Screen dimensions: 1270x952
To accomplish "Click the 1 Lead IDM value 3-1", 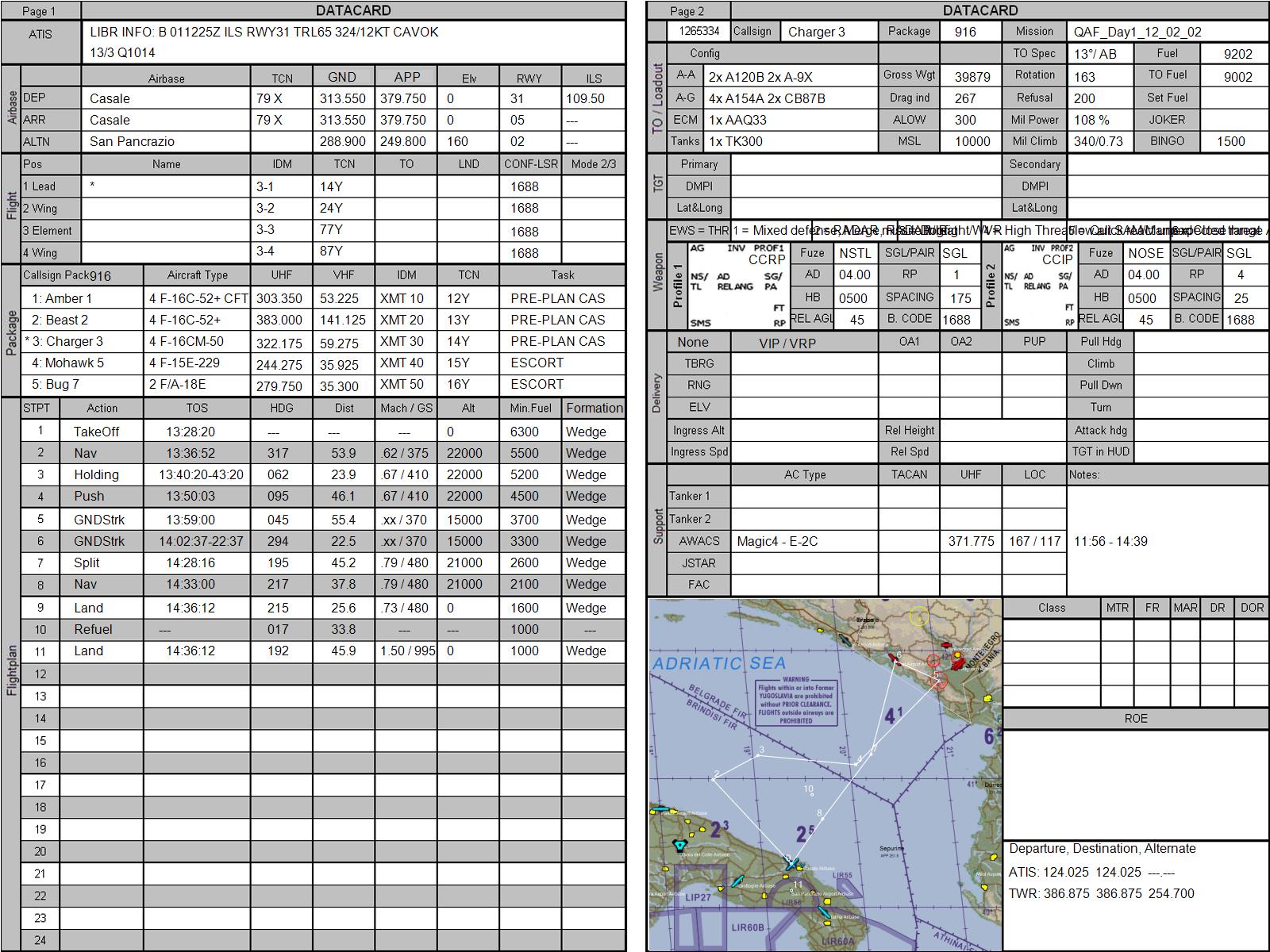I will 264,186.
